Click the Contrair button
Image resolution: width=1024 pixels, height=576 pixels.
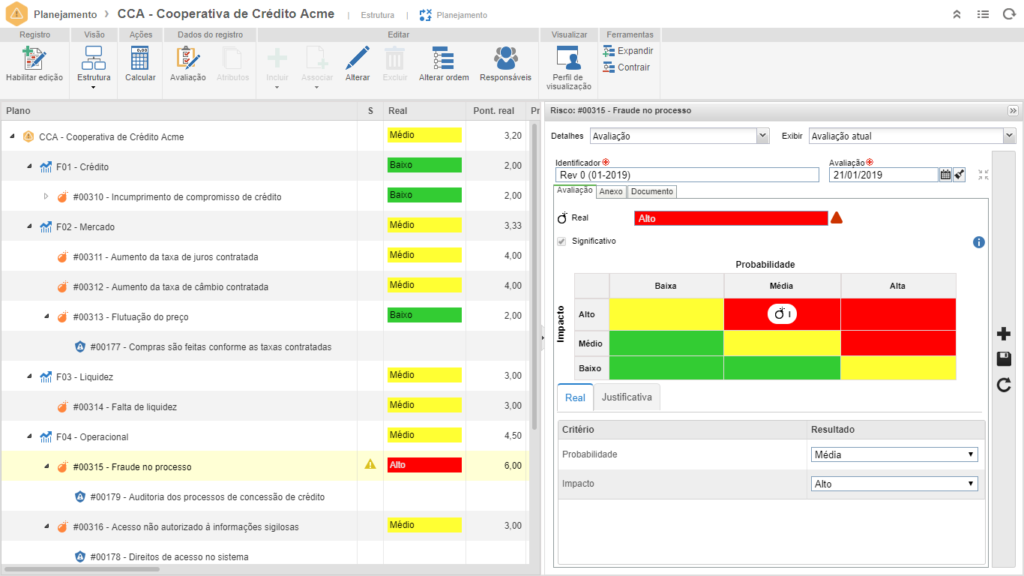tap(627, 67)
